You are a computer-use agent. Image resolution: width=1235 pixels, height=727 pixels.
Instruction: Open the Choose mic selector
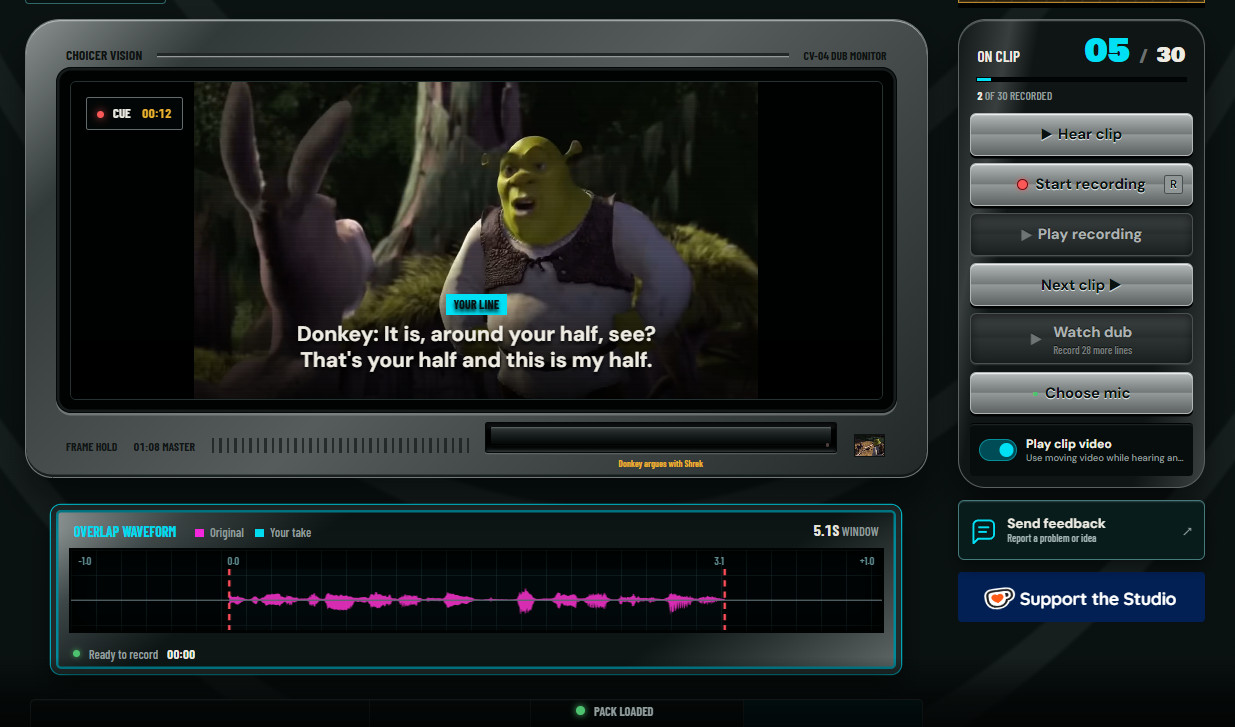[x=1081, y=393]
